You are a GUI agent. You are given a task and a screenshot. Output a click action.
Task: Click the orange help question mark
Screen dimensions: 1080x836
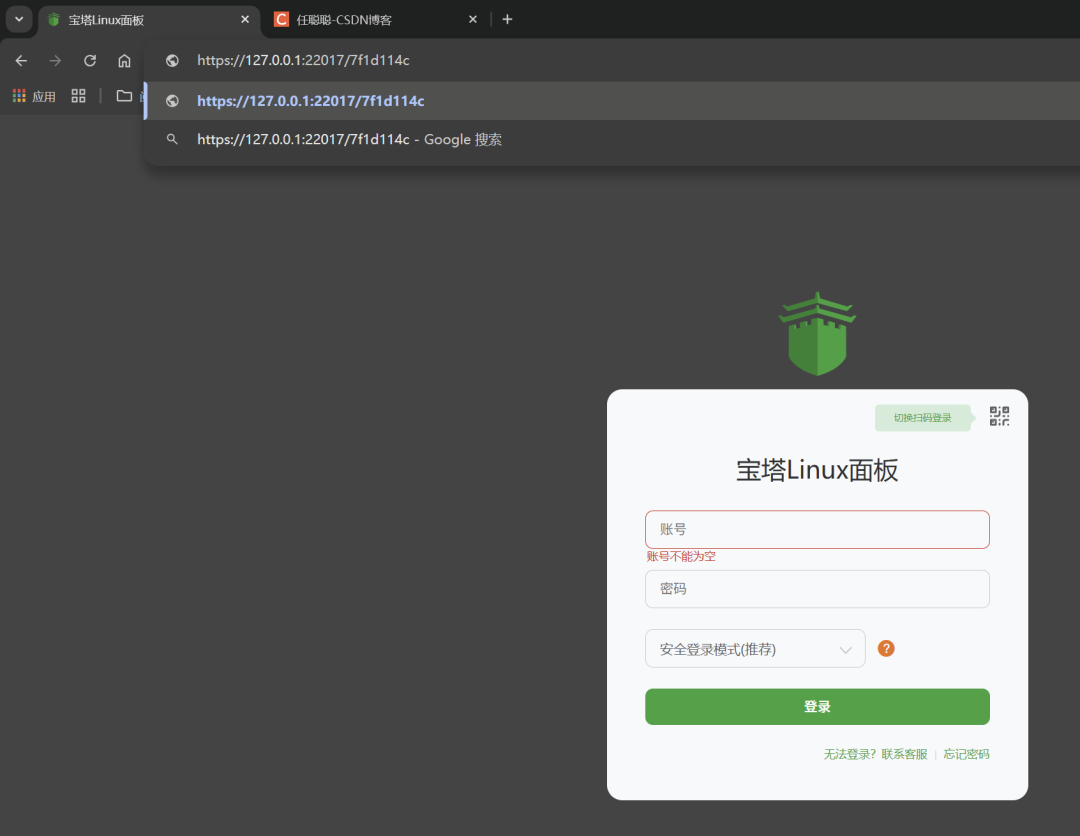[886, 648]
